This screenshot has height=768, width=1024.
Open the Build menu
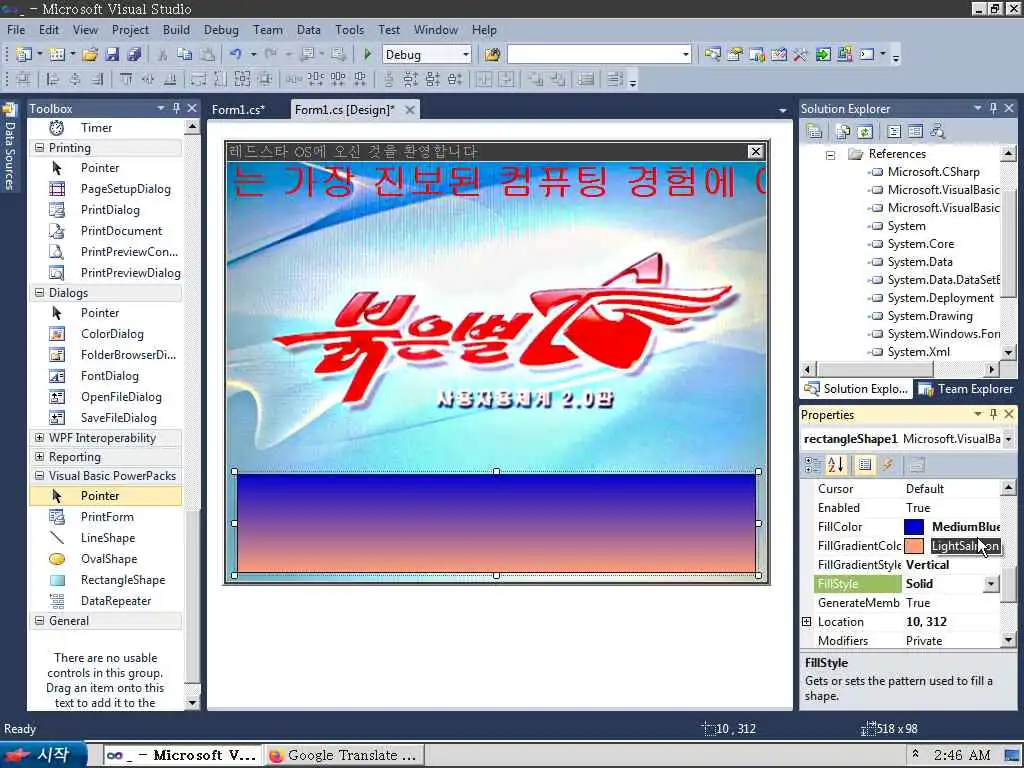pyautogui.click(x=176, y=29)
